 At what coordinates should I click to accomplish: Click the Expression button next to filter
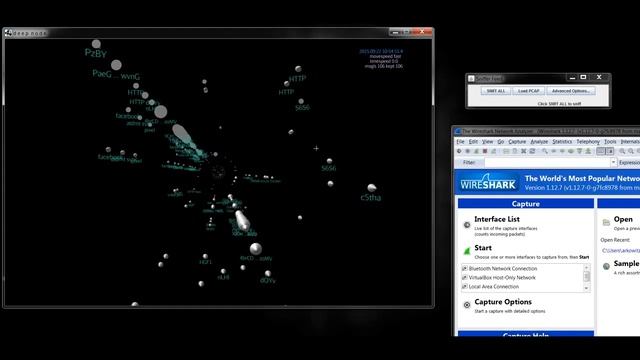(x=629, y=162)
